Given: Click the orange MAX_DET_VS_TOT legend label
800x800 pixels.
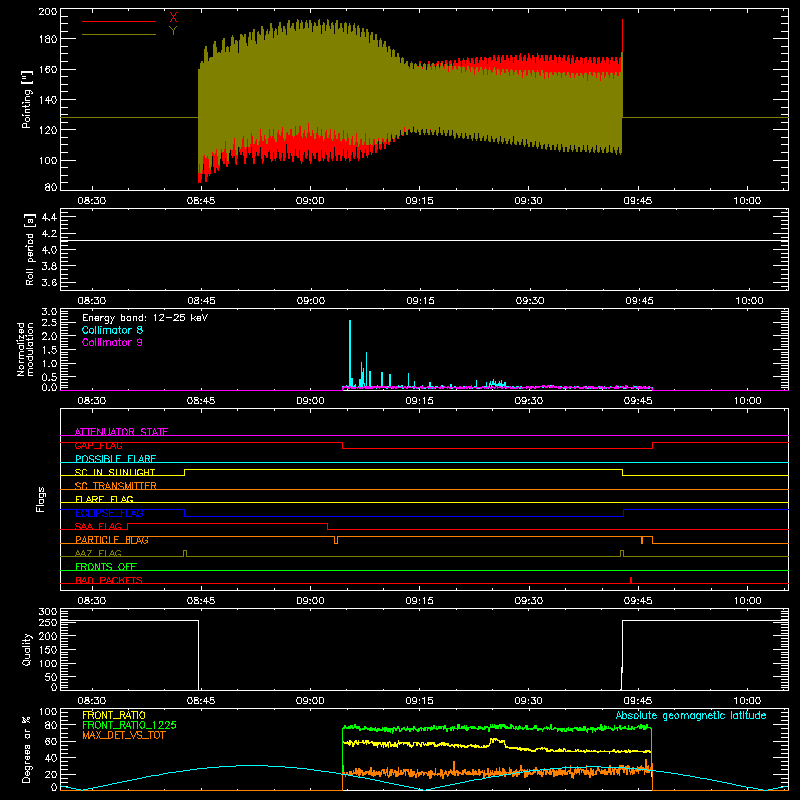Looking at the screenshot, I should point(124,735).
